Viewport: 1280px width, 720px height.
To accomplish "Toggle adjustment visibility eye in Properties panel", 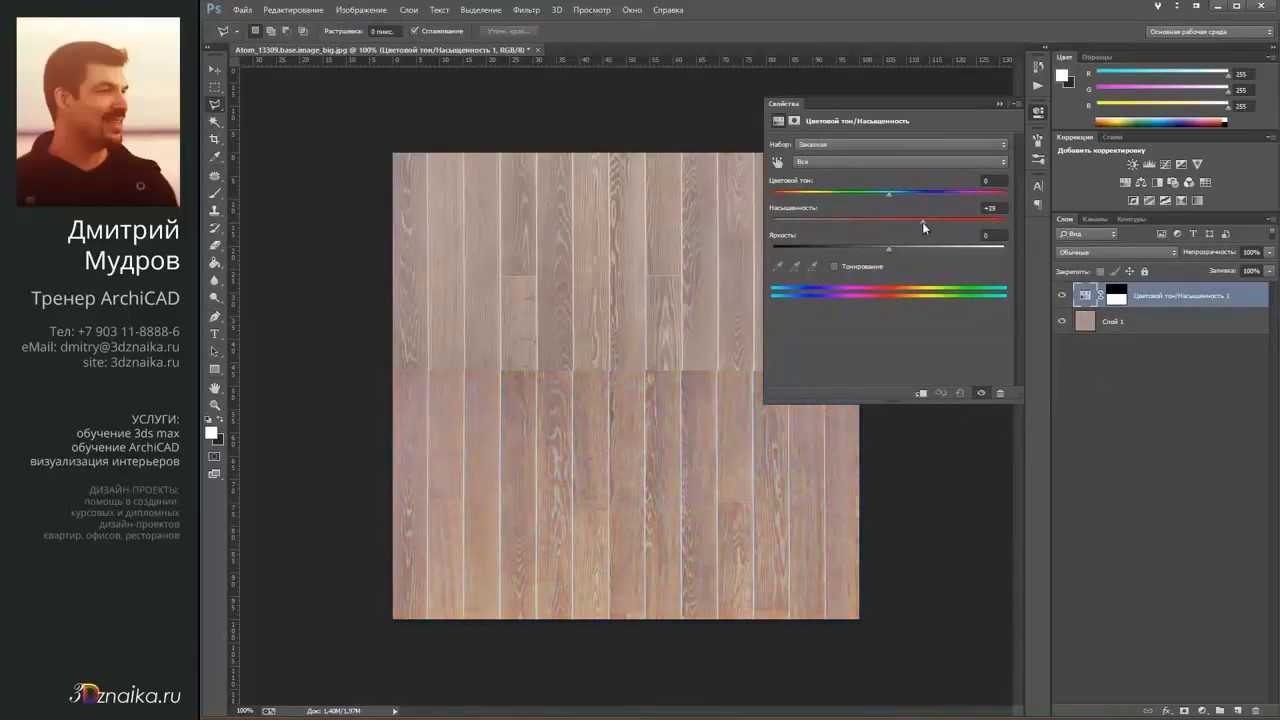I will [x=981, y=393].
